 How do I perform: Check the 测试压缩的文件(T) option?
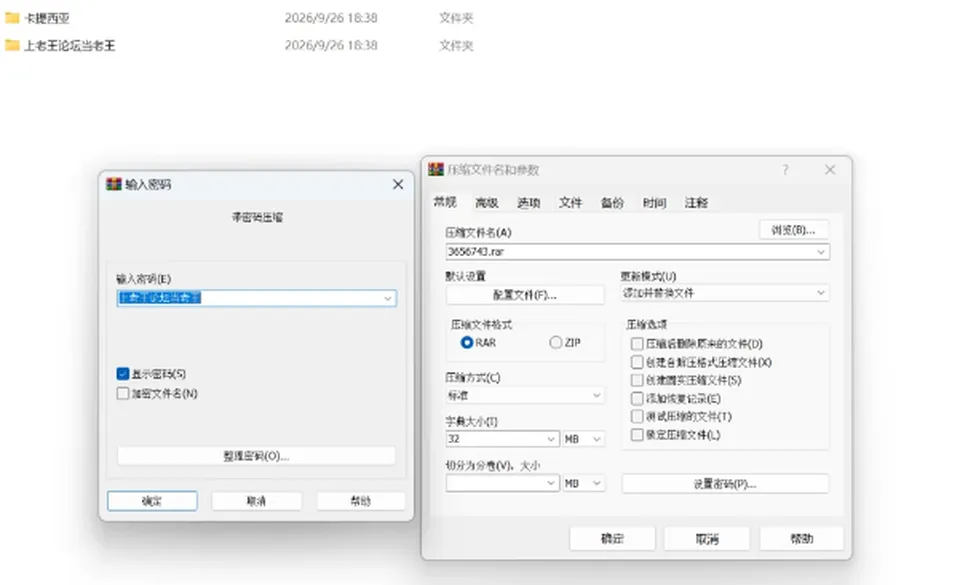[x=637, y=417]
